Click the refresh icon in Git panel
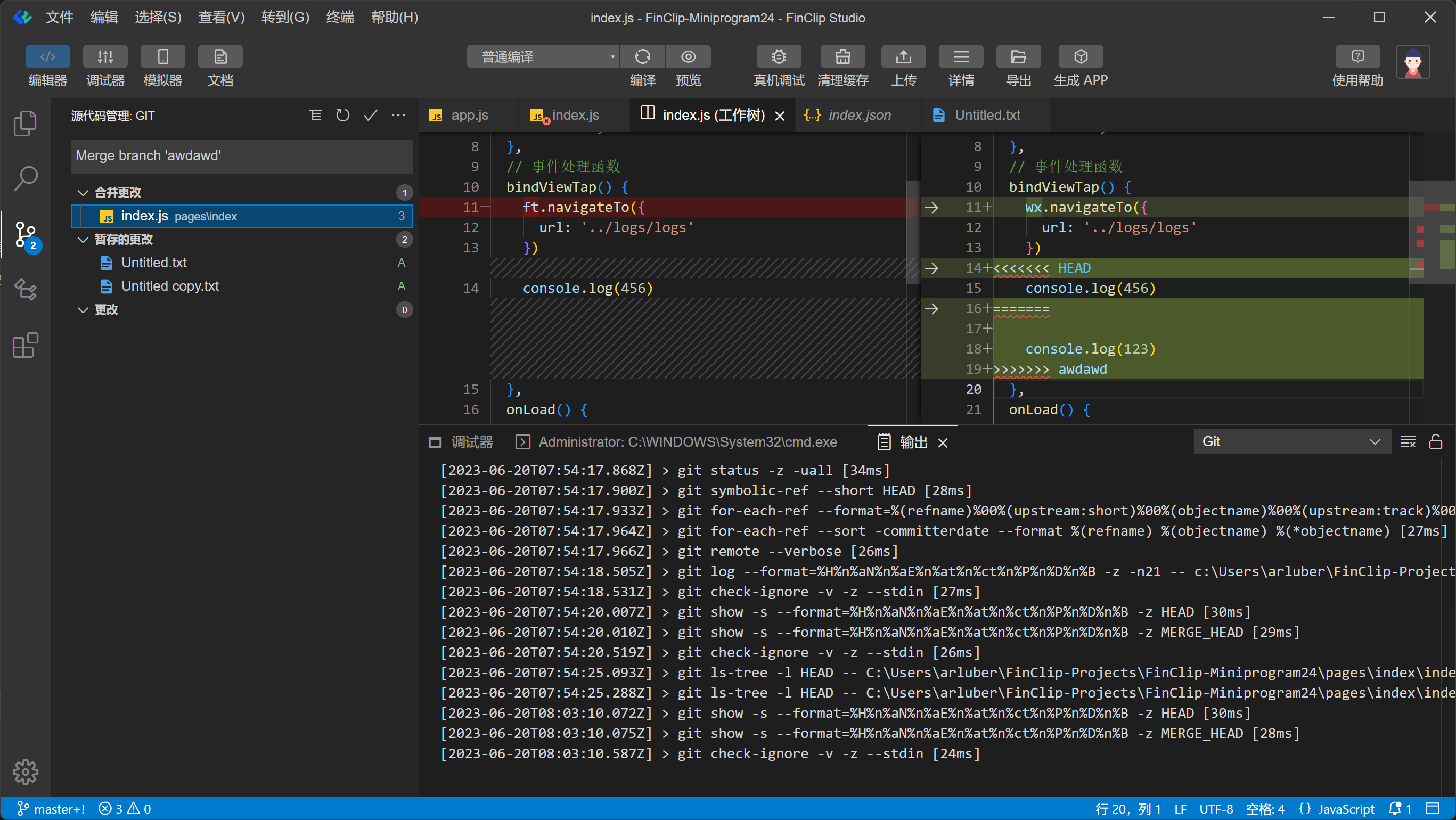Image resolution: width=1456 pixels, height=820 pixels. (342, 116)
